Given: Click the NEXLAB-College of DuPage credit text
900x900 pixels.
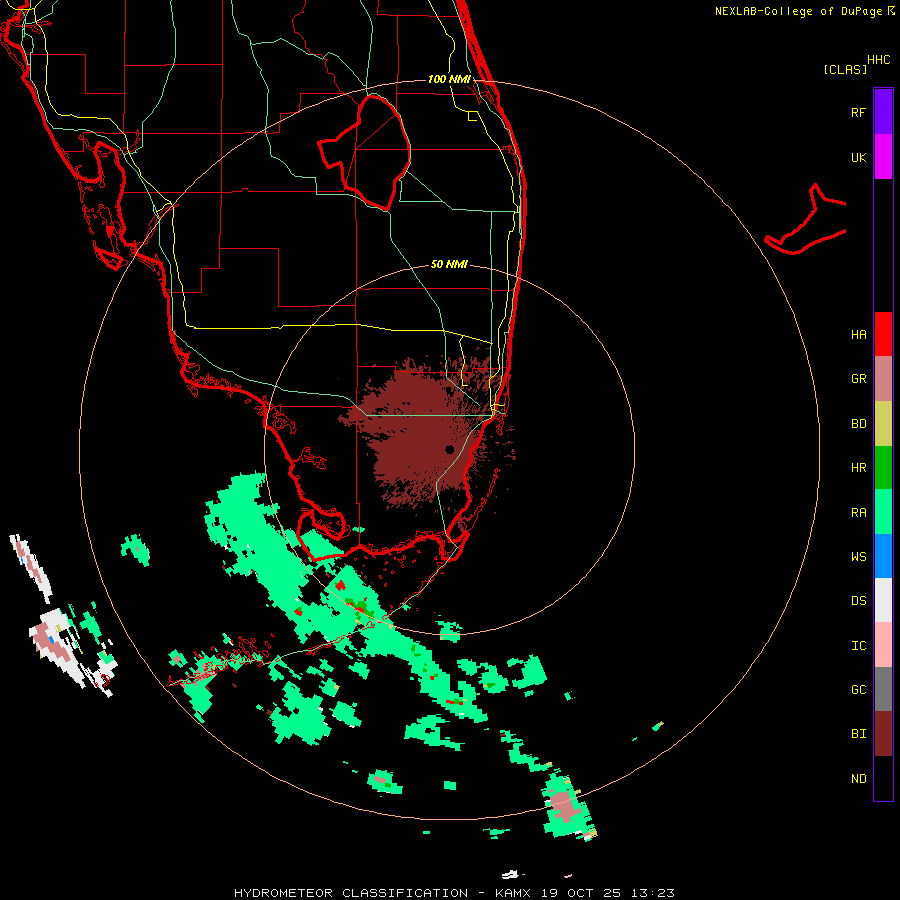Looking at the screenshot, I should click(800, 11).
